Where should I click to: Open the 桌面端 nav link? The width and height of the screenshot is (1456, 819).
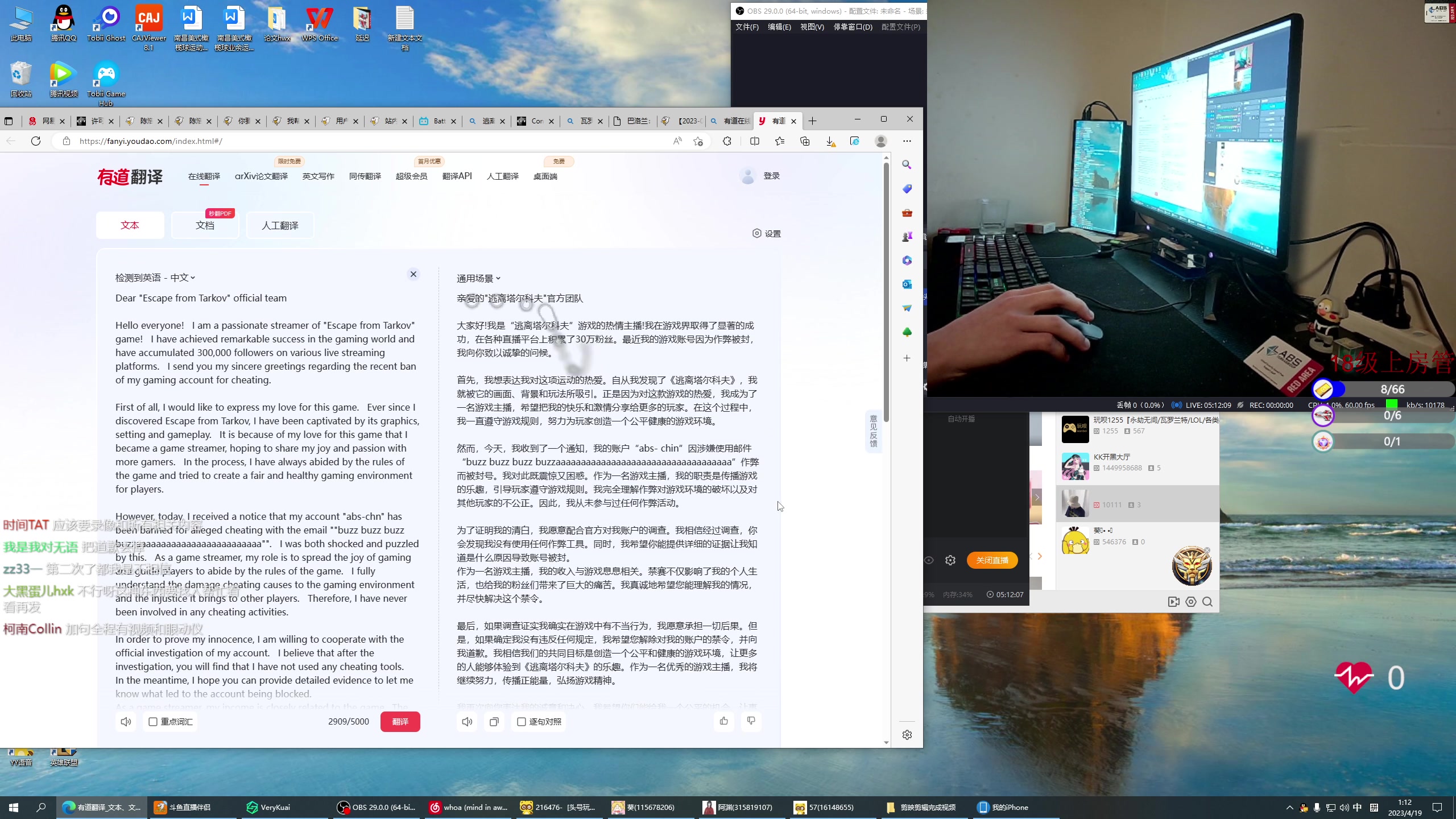pyautogui.click(x=545, y=176)
